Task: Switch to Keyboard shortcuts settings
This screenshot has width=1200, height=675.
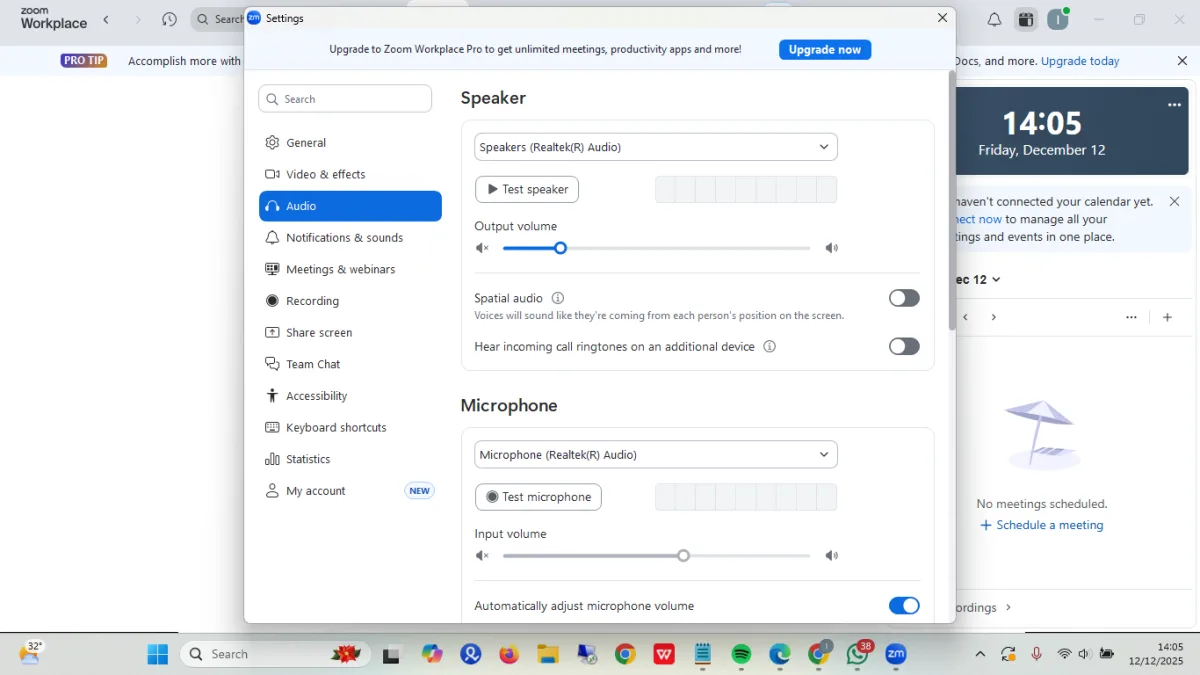Action: (x=336, y=428)
